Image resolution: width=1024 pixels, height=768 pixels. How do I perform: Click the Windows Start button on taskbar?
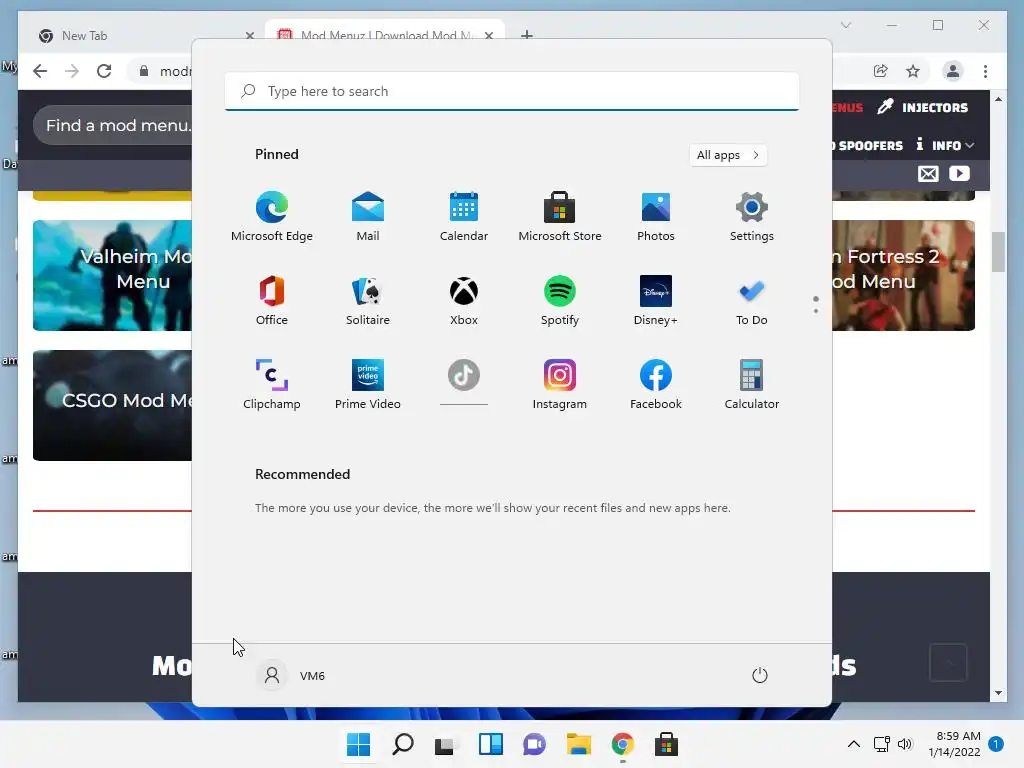[358, 744]
